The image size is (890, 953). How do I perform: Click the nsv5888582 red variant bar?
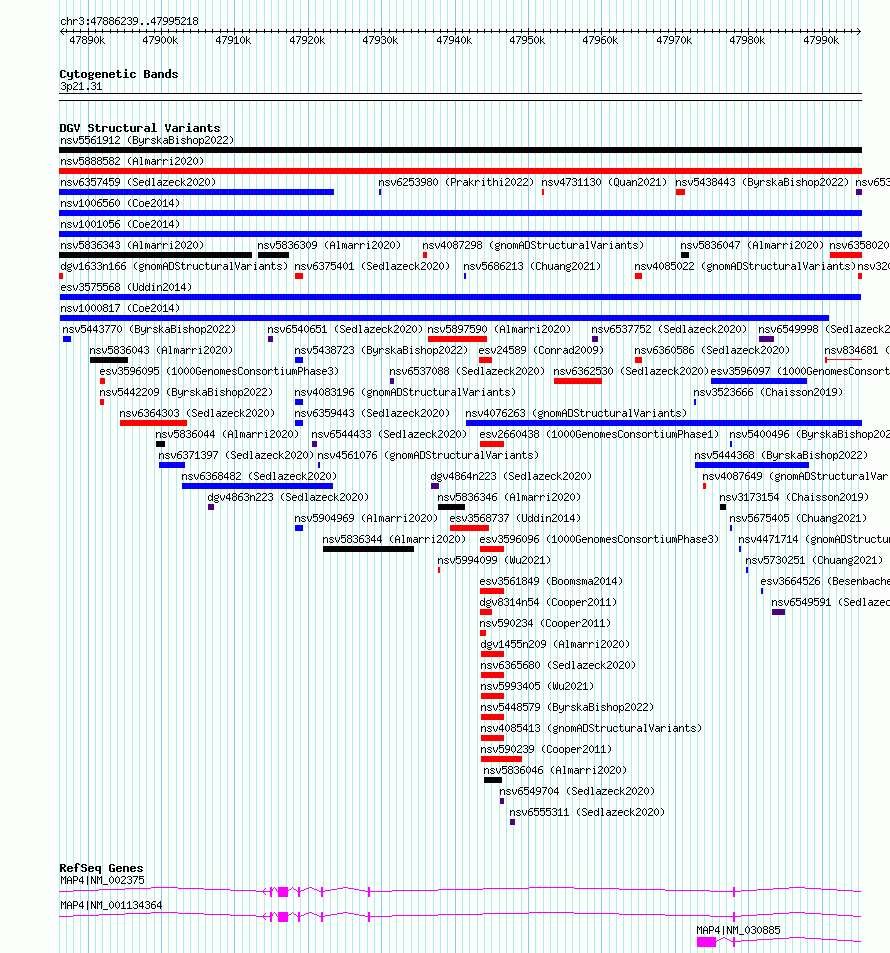460,171
